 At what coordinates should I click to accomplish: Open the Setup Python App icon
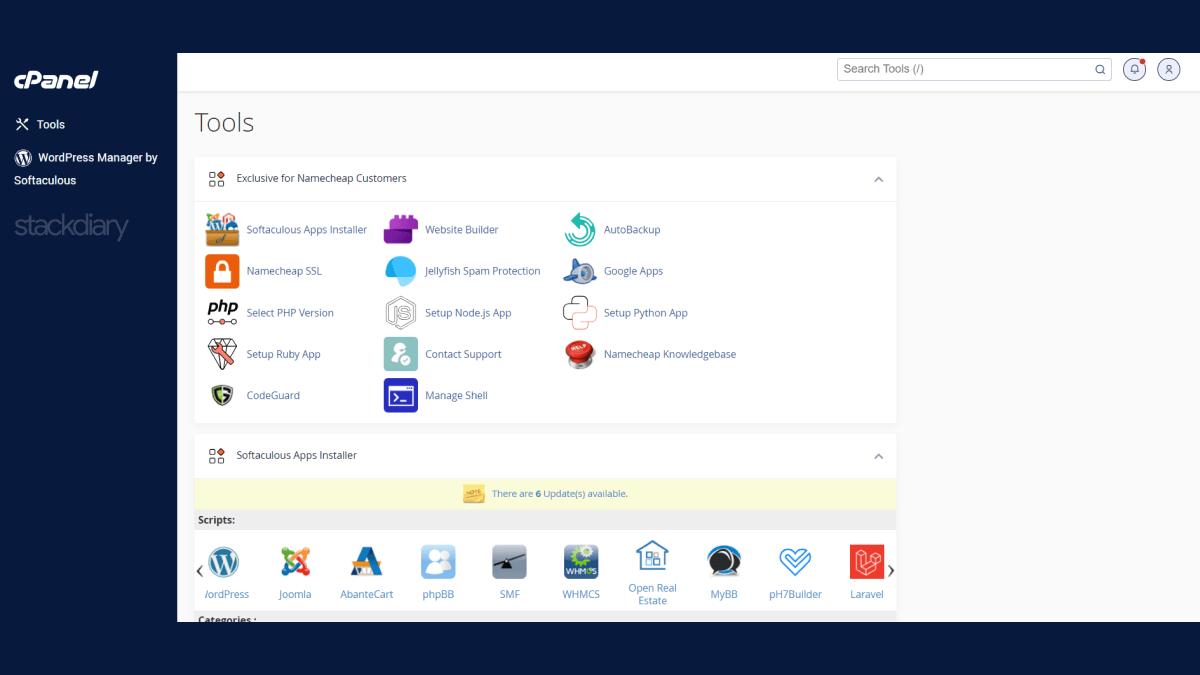(x=580, y=312)
